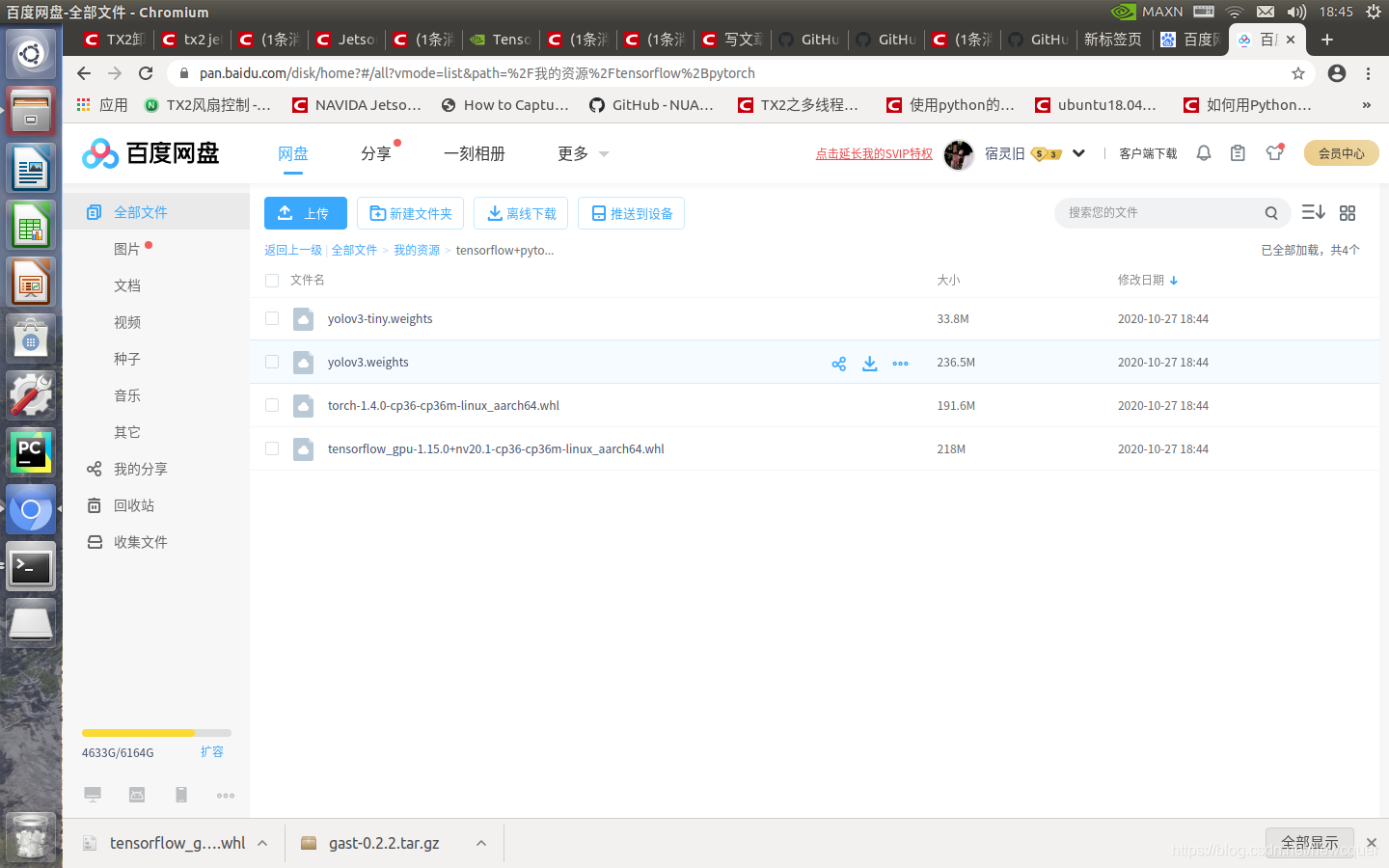Image resolution: width=1389 pixels, height=868 pixels.
Task: Expand the user account dropdown arrow
Action: point(1078,153)
